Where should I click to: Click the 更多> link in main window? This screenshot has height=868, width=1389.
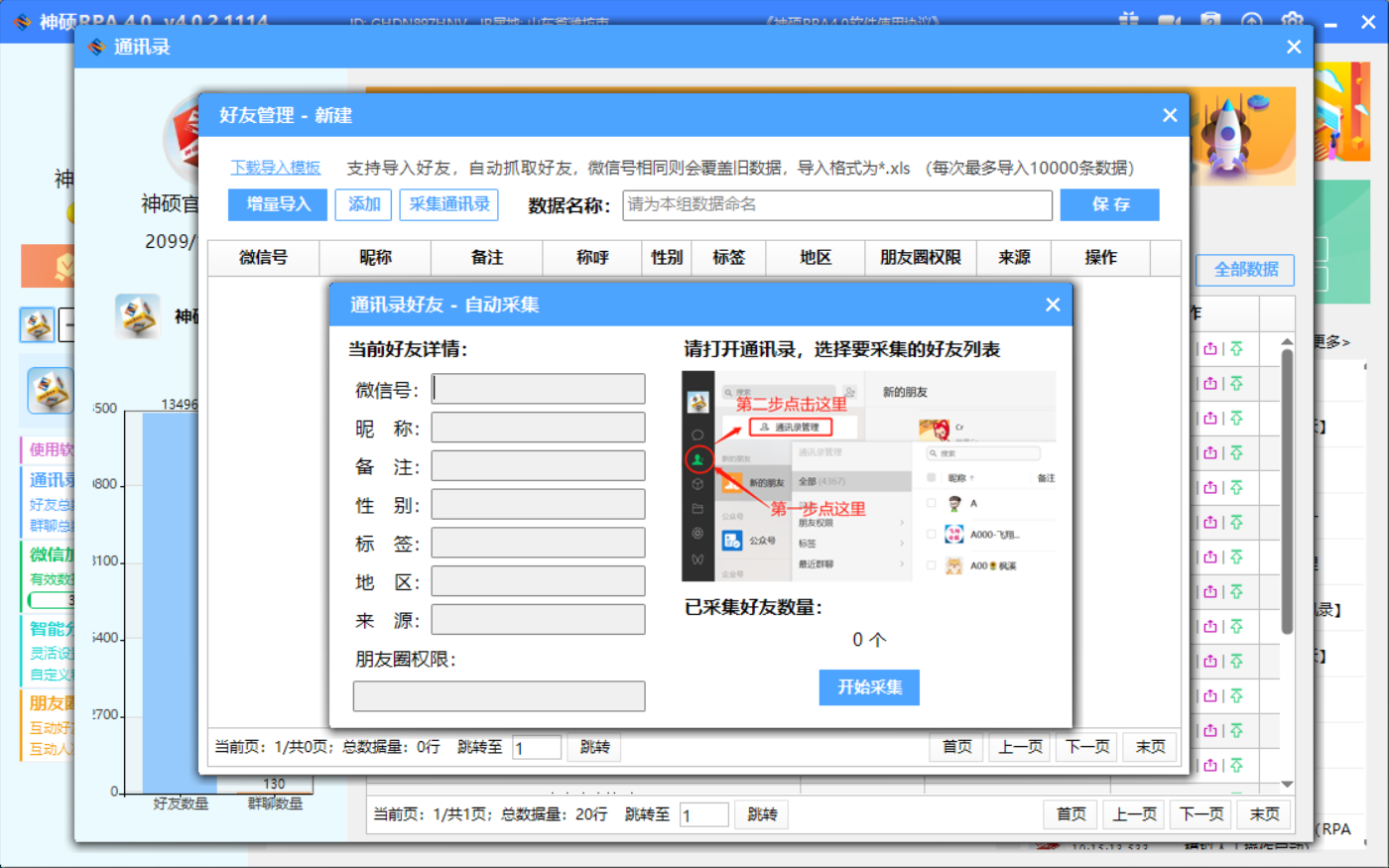point(1332,342)
